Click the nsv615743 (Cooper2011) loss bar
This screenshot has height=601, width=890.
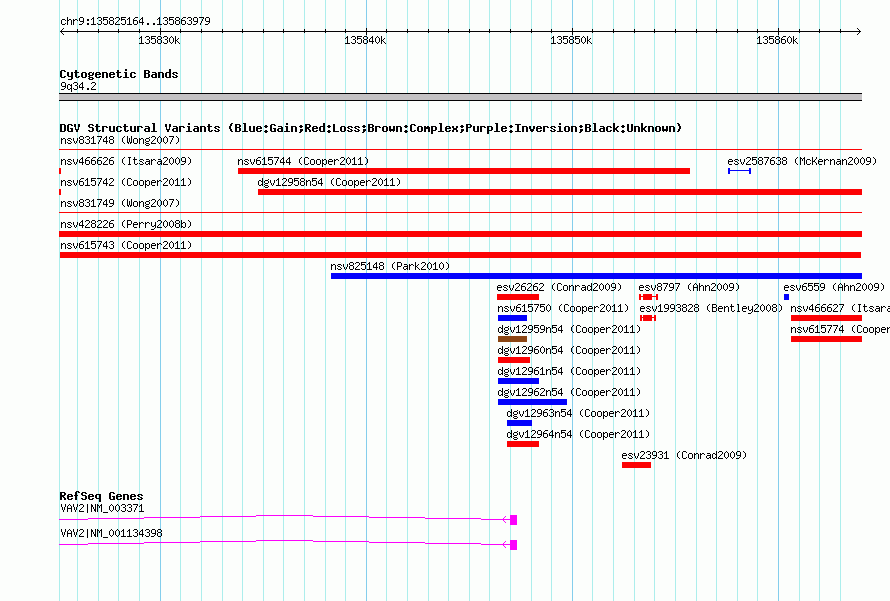(x=460, y=255)
